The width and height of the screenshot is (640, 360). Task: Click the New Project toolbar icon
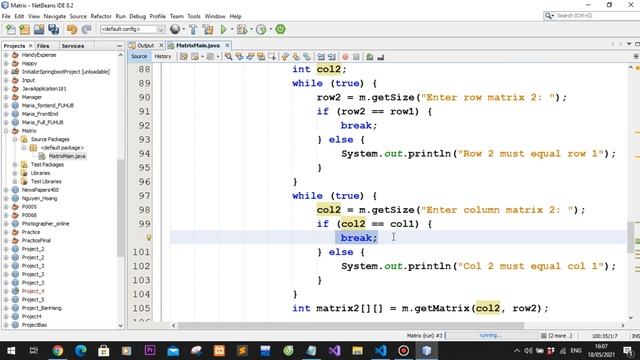coord(24,29)
